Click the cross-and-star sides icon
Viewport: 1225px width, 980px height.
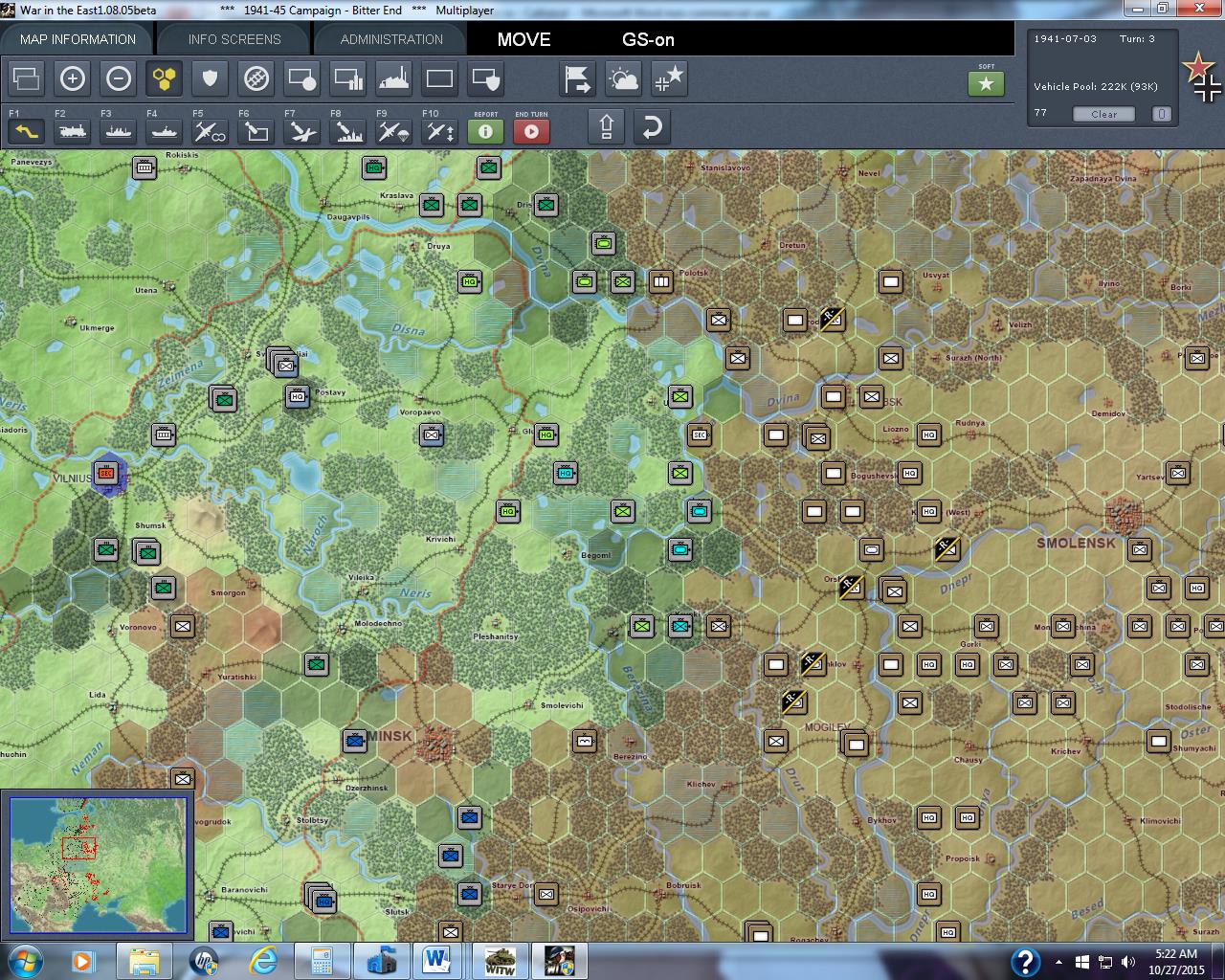670,78
